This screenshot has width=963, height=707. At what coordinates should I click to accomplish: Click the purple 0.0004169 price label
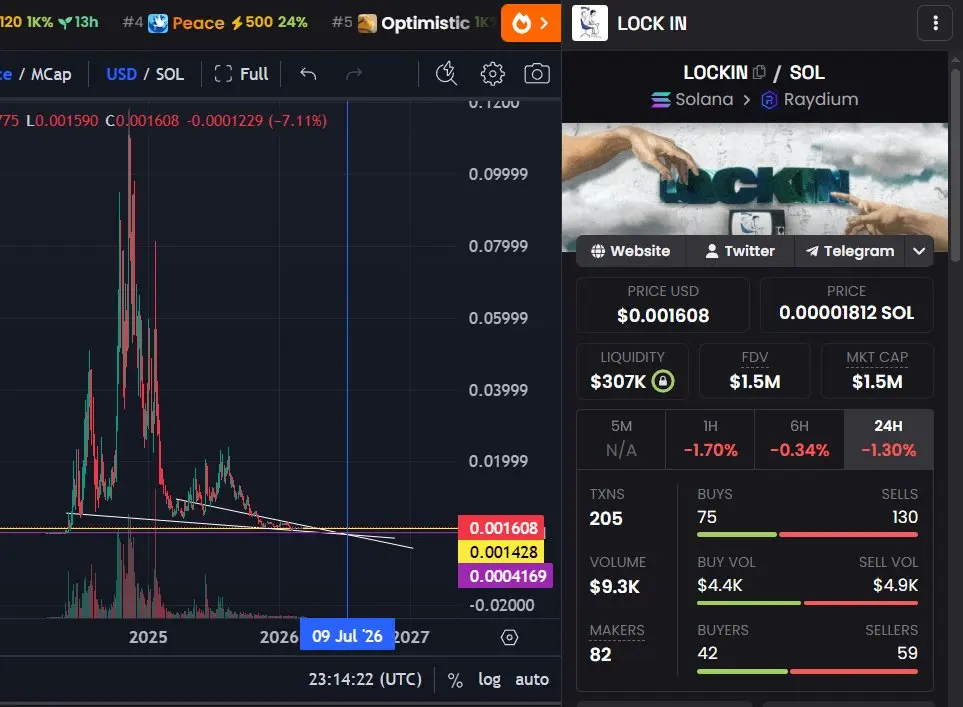[x=505, y=576]
